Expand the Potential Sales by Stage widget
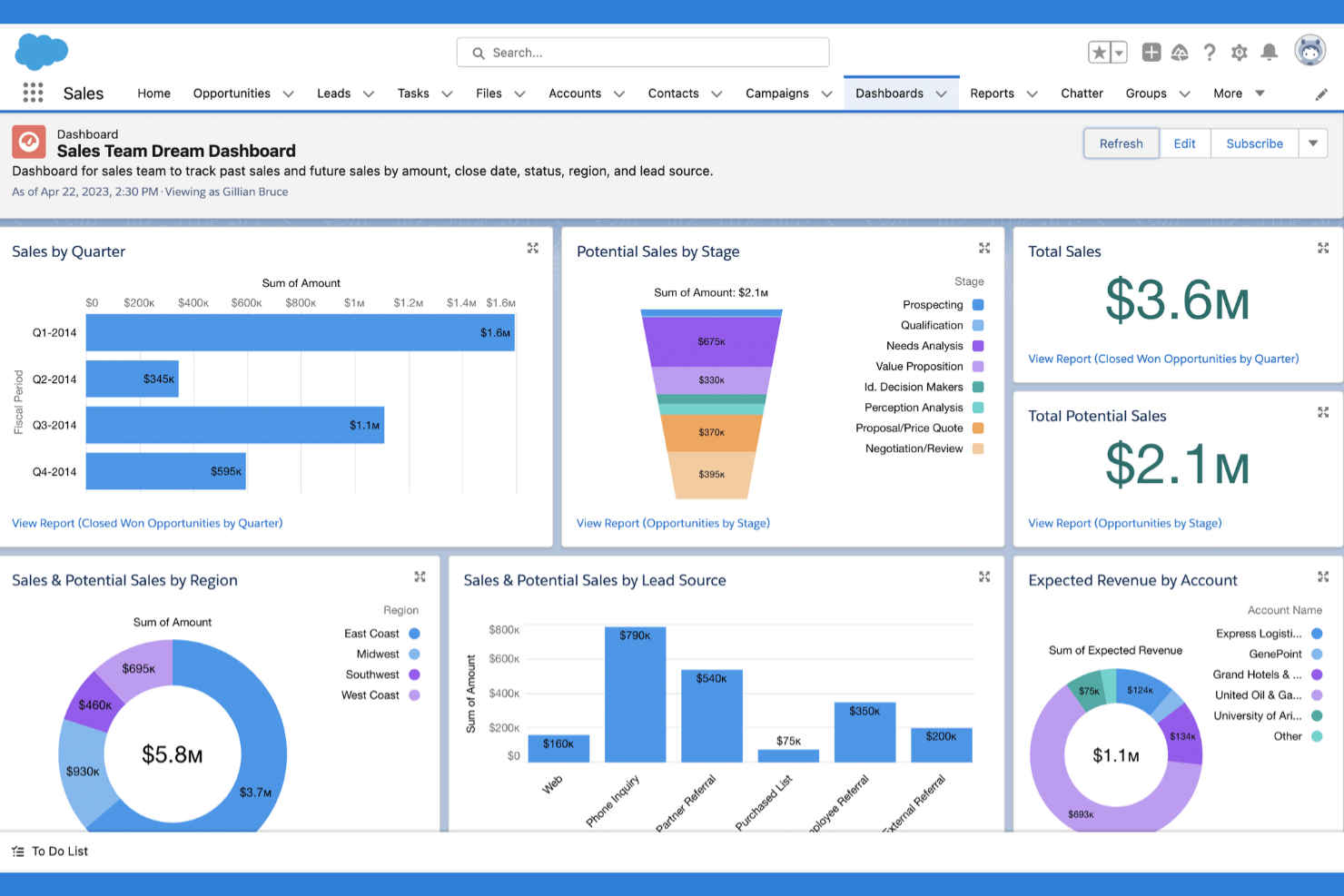Viewport: 1344px width, 896px height. click(984, 247)
